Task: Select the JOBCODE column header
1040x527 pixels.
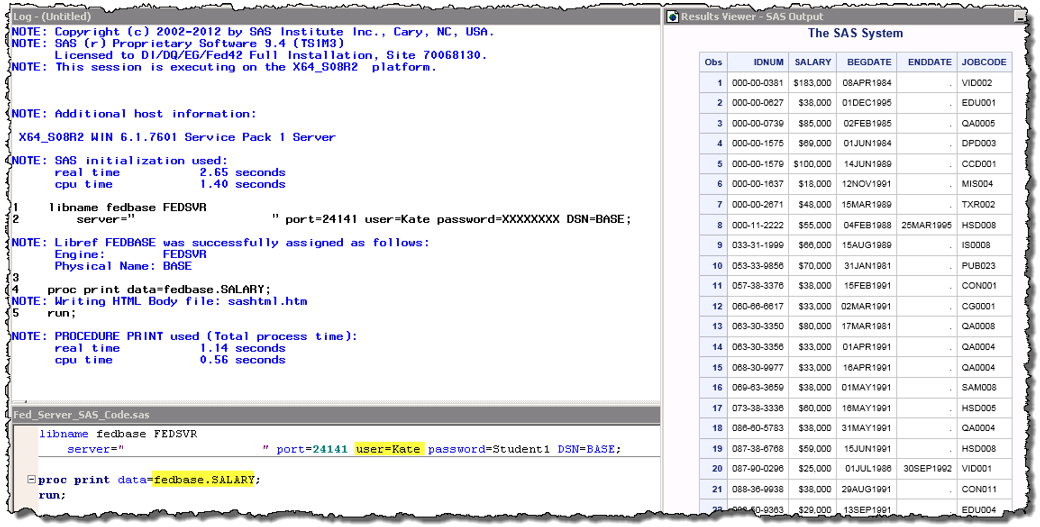Action: tap(984, 62)
